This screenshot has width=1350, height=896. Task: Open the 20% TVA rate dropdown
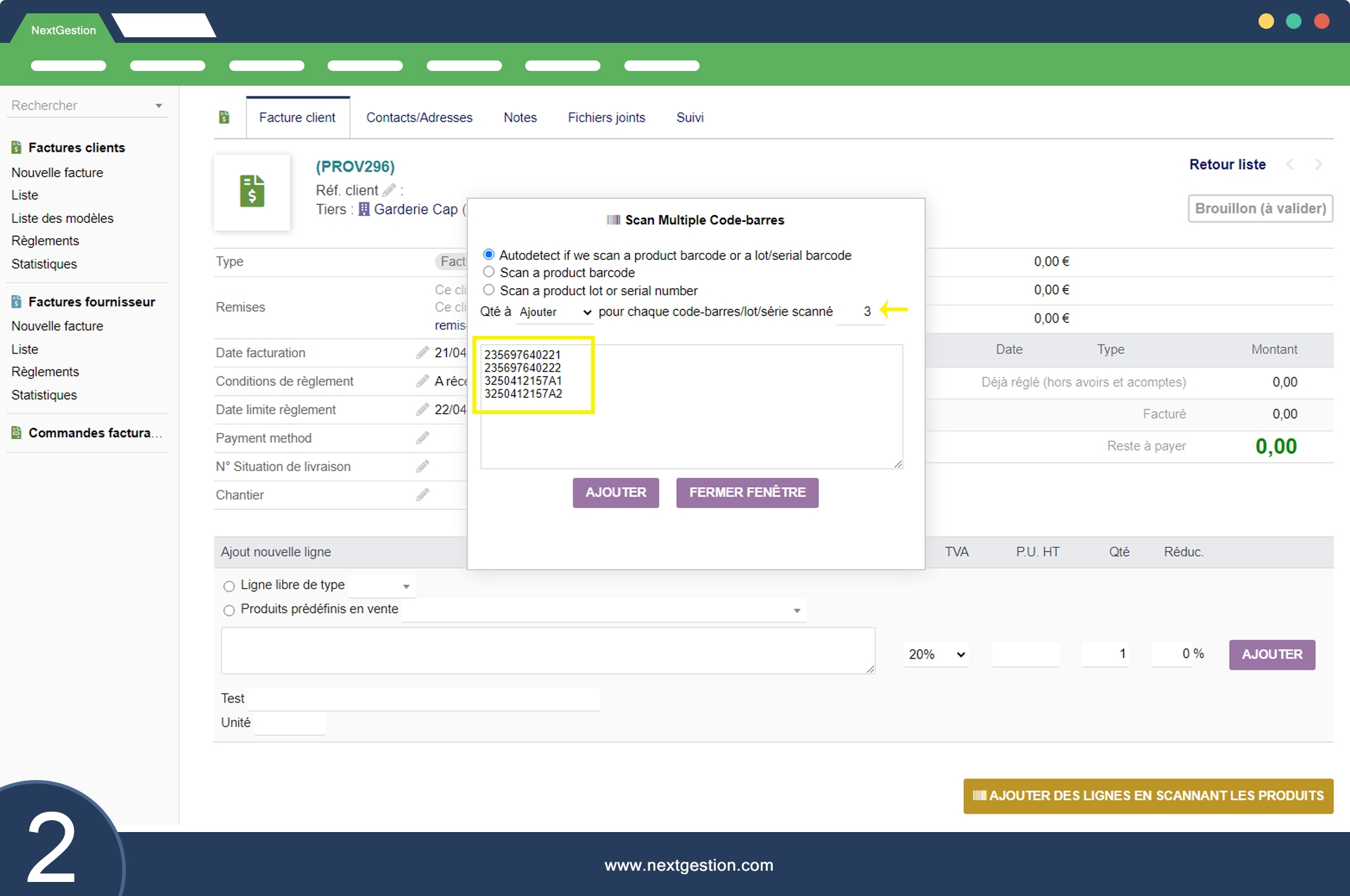point(936,655)
